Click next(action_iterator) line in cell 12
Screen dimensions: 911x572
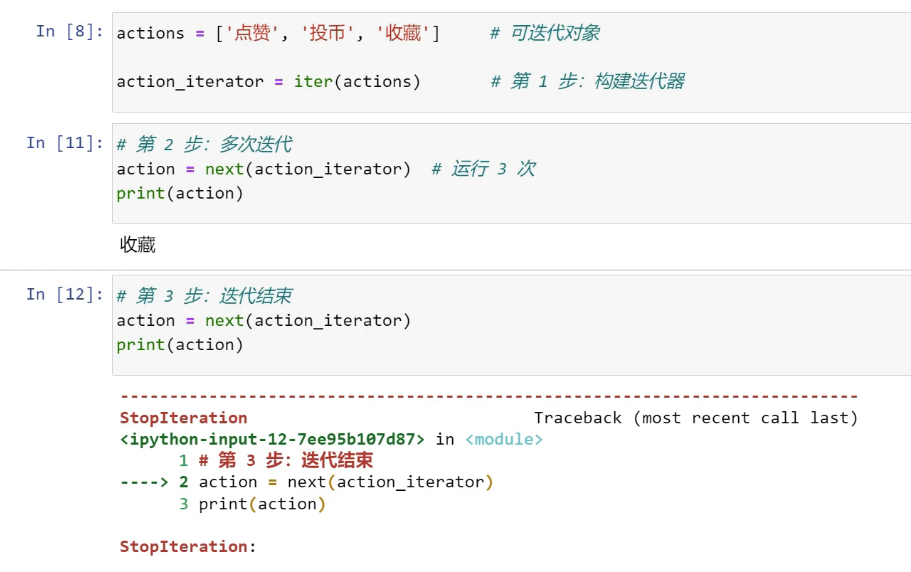pos(264,321)
